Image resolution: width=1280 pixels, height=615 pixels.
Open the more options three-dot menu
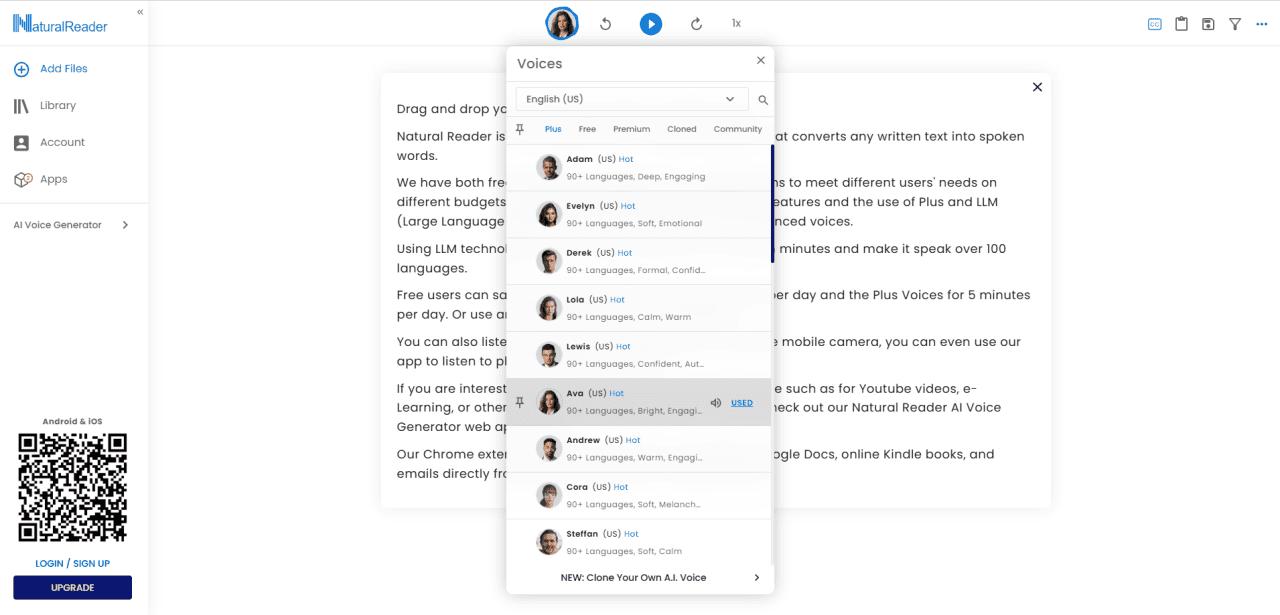[x=1262, y=24]
